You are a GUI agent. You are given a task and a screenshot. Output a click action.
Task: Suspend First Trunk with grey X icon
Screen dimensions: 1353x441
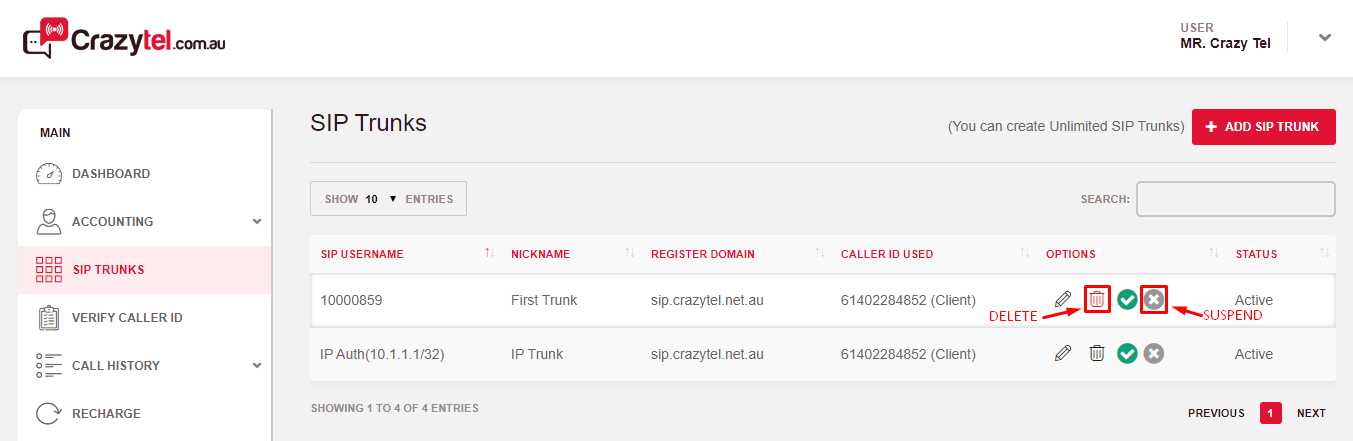pyautogui.click(x=1154, y=299)
